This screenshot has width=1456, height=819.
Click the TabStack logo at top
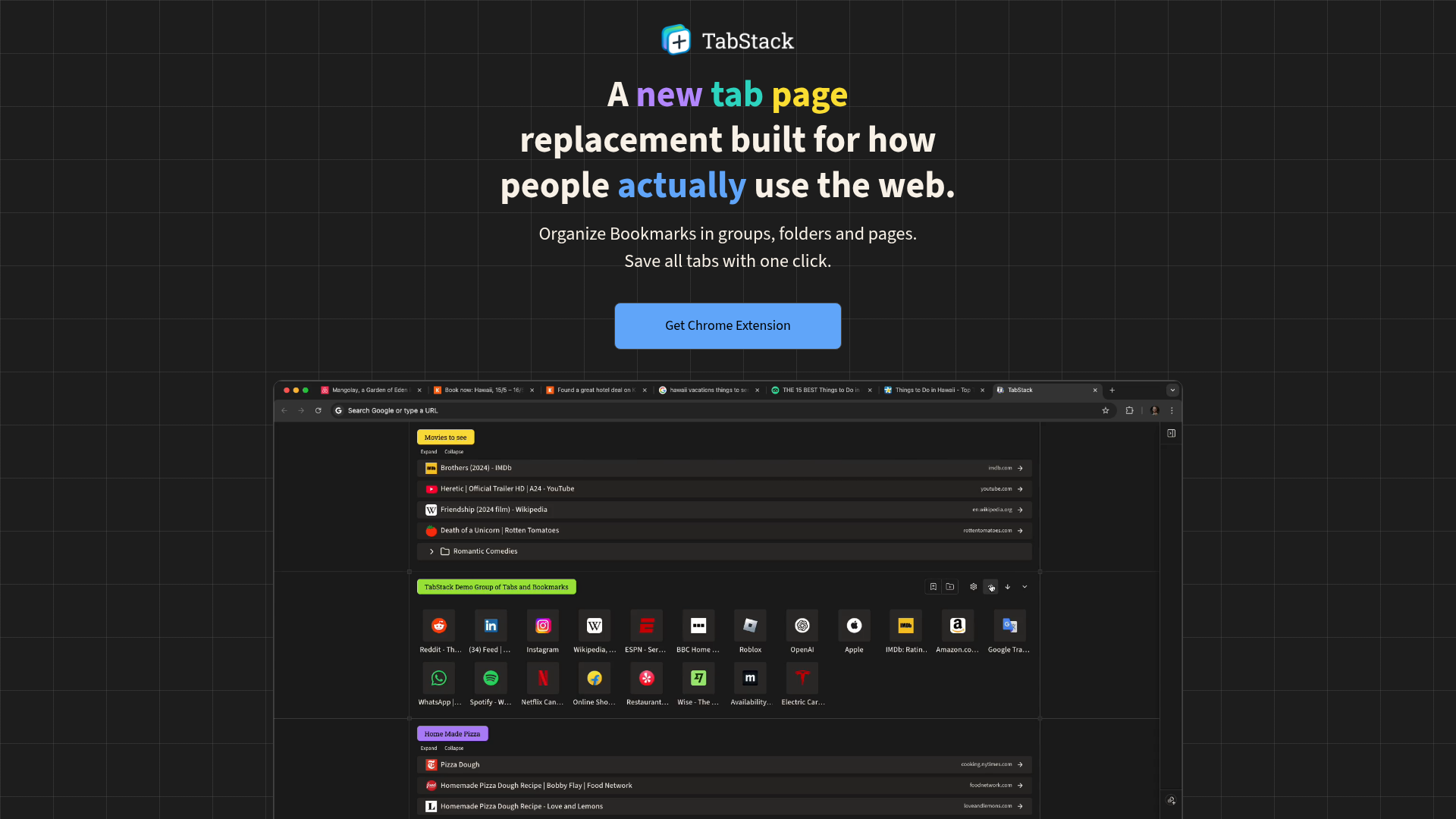(727, 40)
